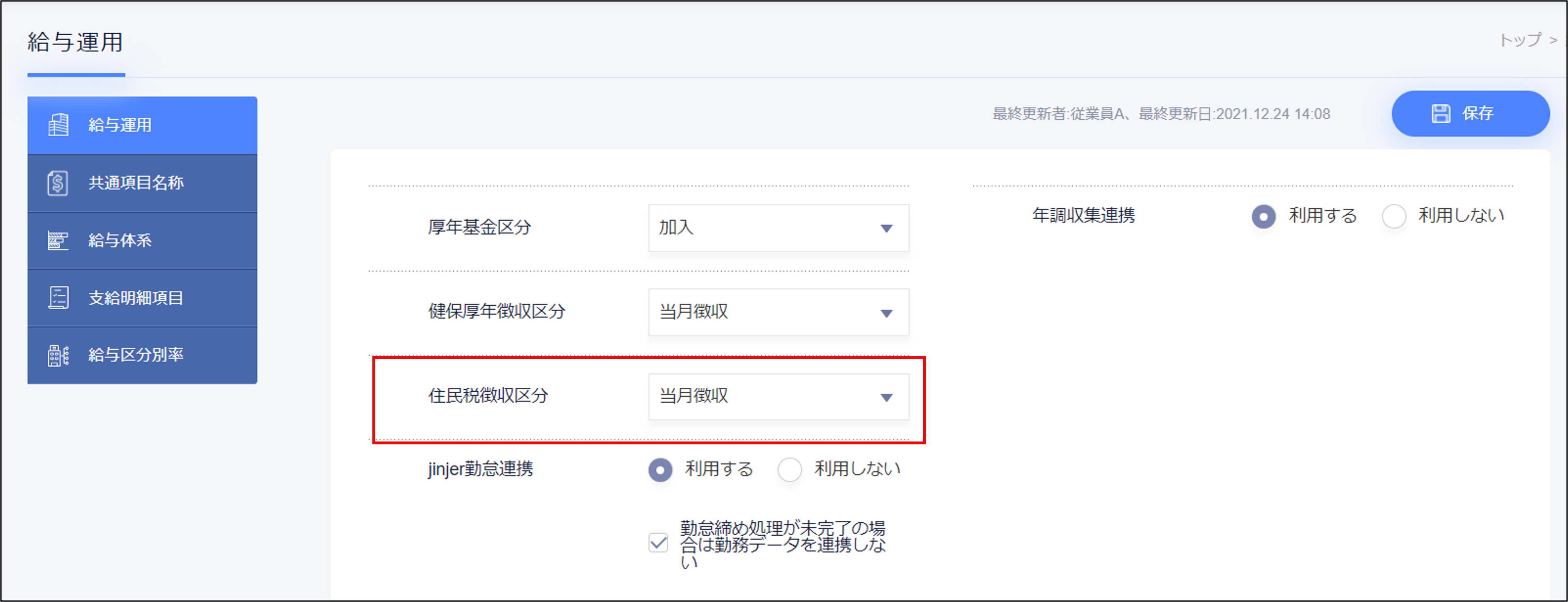Select 利用しない for 年調収集連携
The image size is (1568, 602).
tap(1393, 216)
